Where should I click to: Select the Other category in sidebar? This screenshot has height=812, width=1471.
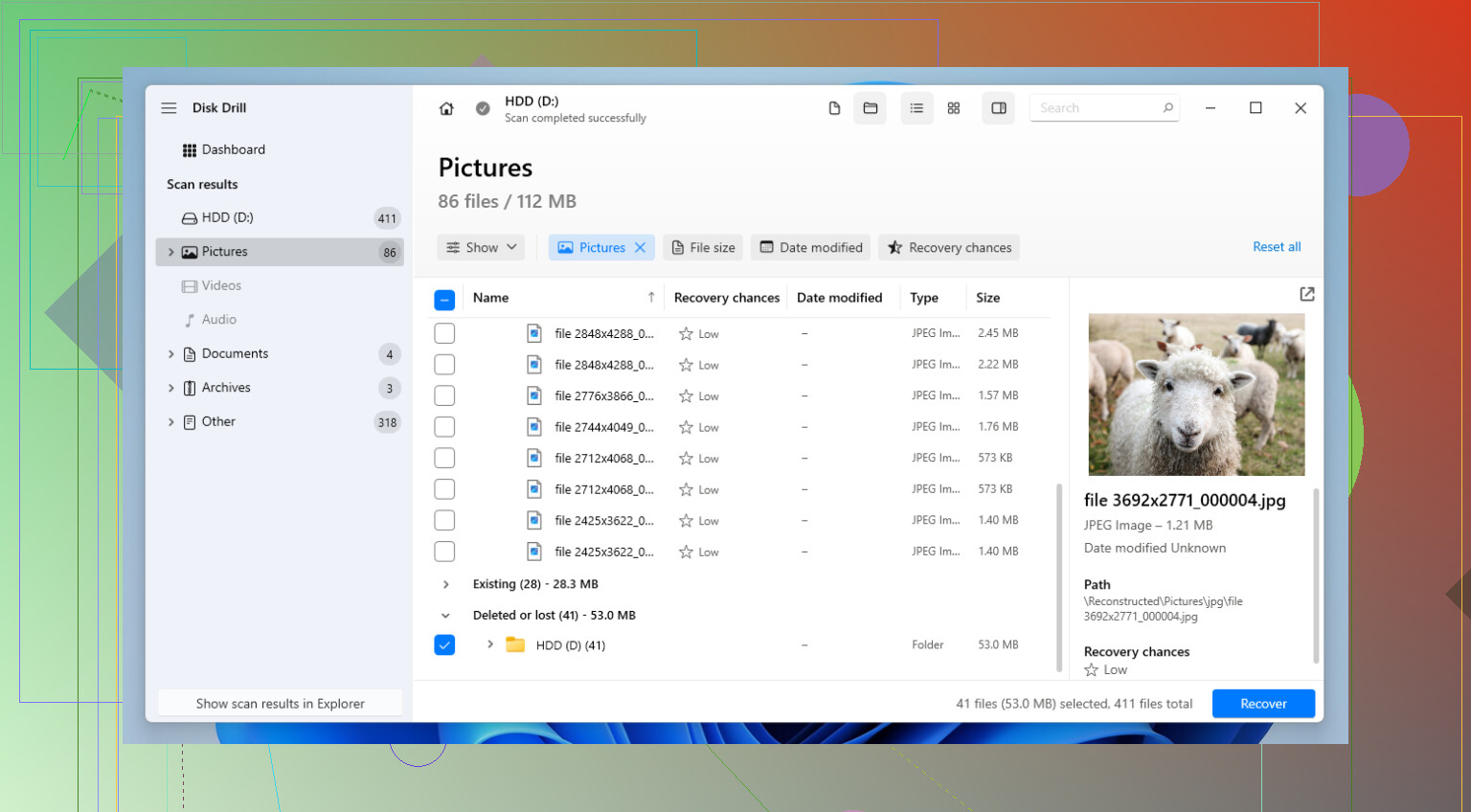280,422
